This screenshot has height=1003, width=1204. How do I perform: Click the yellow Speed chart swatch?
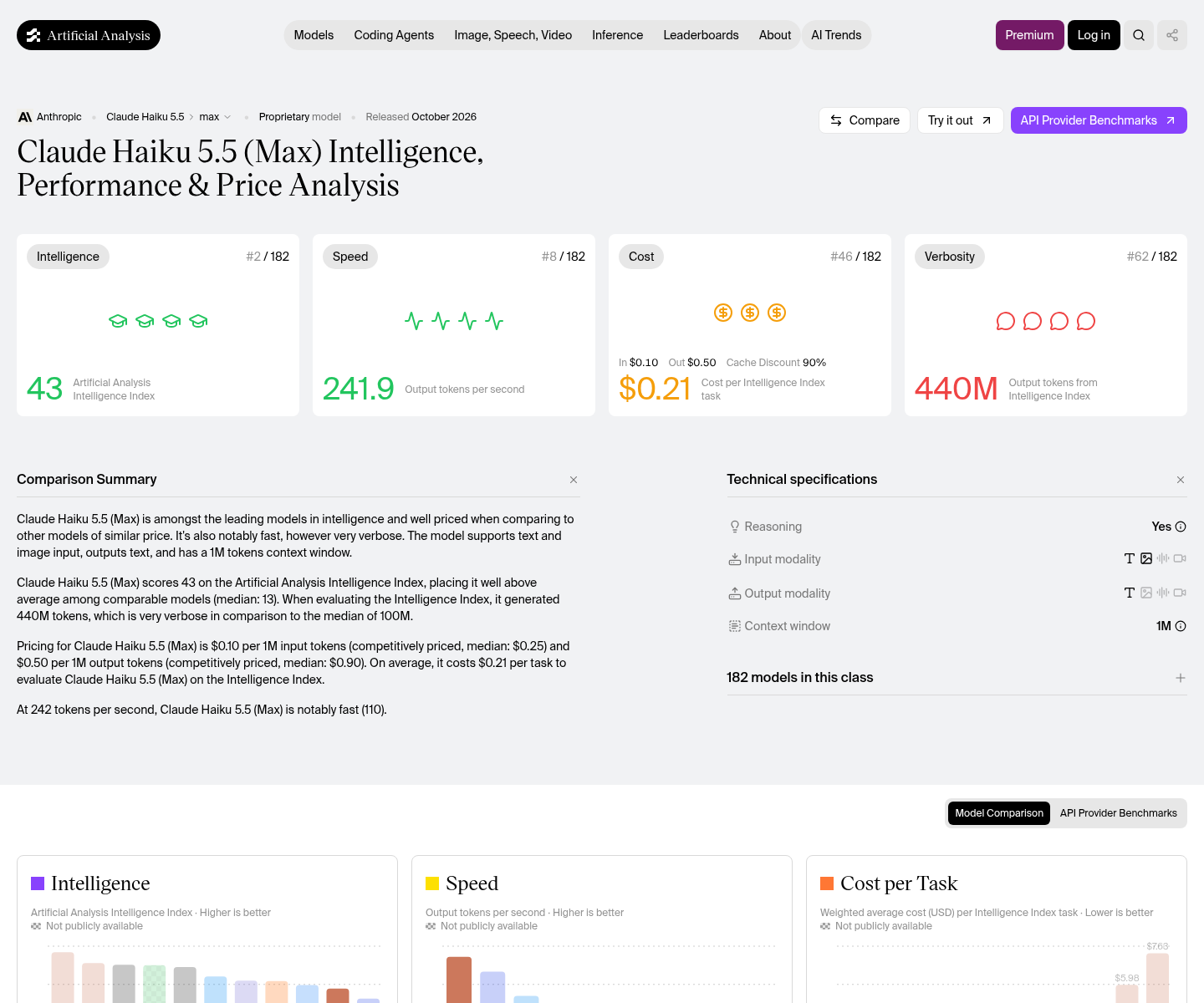coord(432,883)
